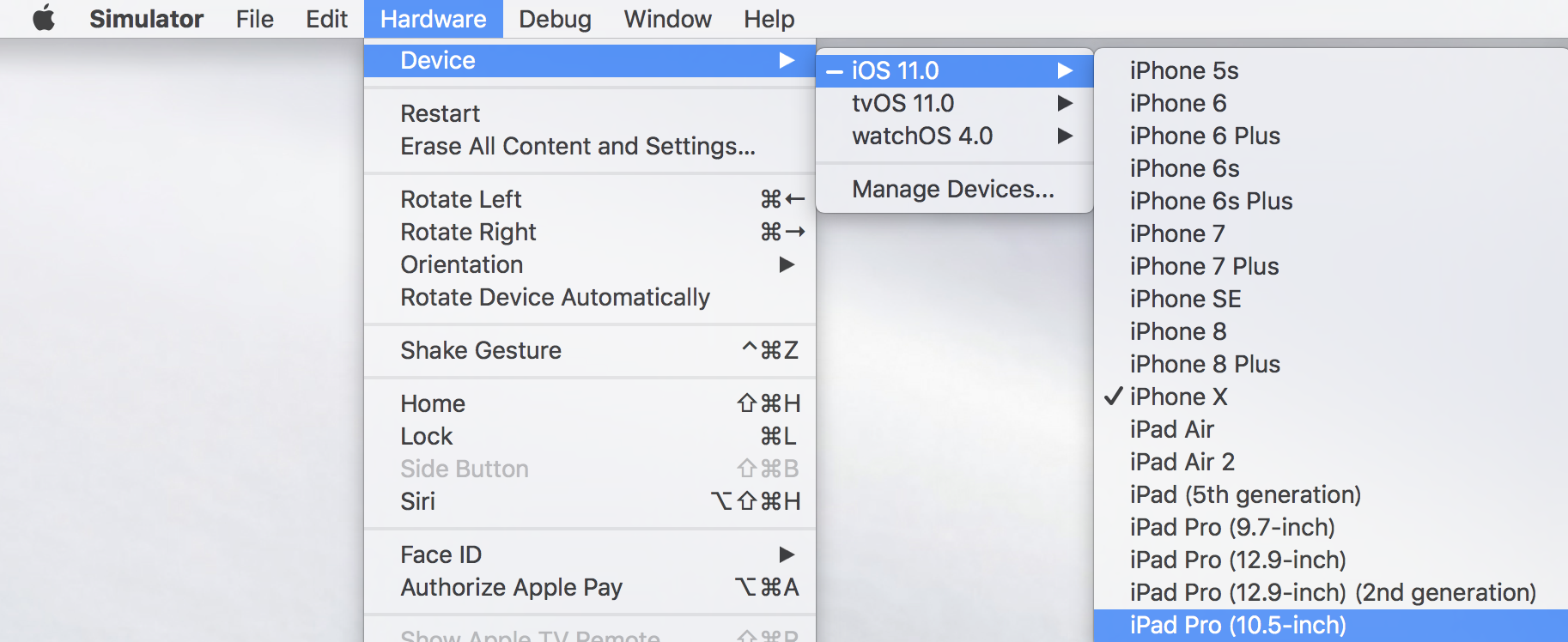Choose Erase All Content and Settings
The height and width of the screenshot is (642, 1568).
click(x=577, y=146)
